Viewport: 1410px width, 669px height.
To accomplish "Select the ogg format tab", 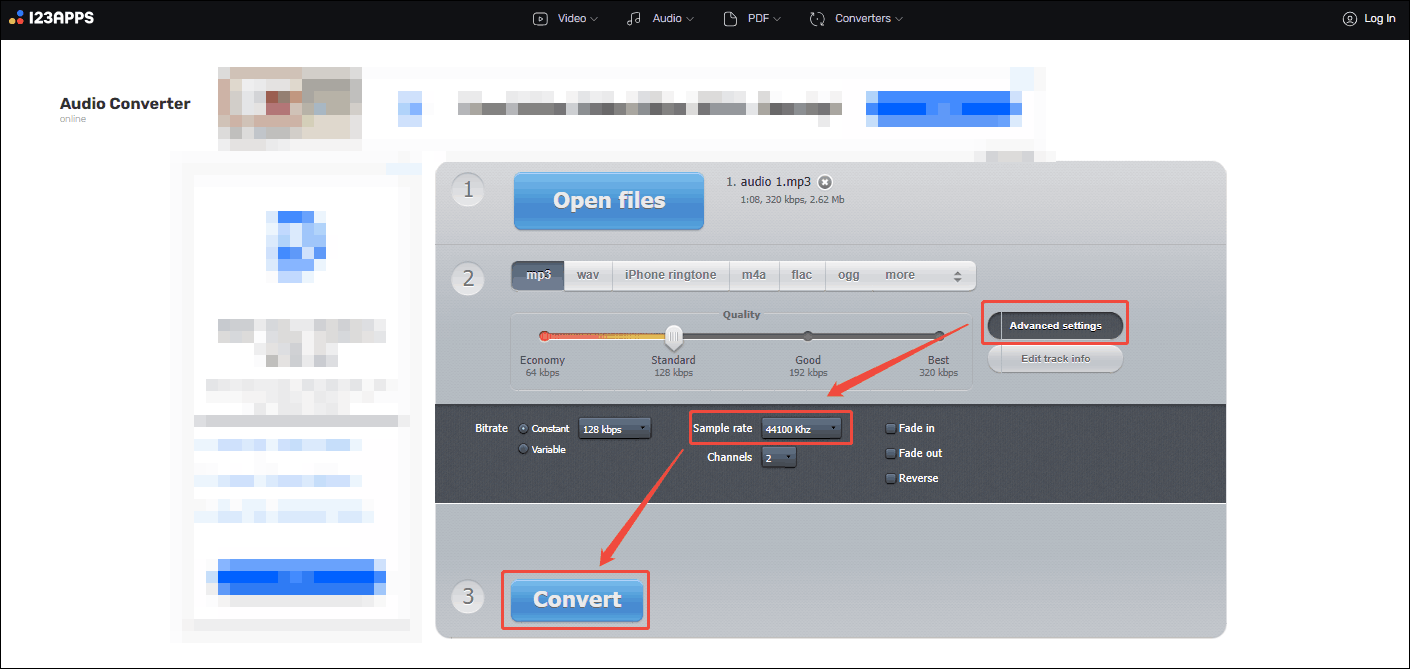I will coord(849,275).
